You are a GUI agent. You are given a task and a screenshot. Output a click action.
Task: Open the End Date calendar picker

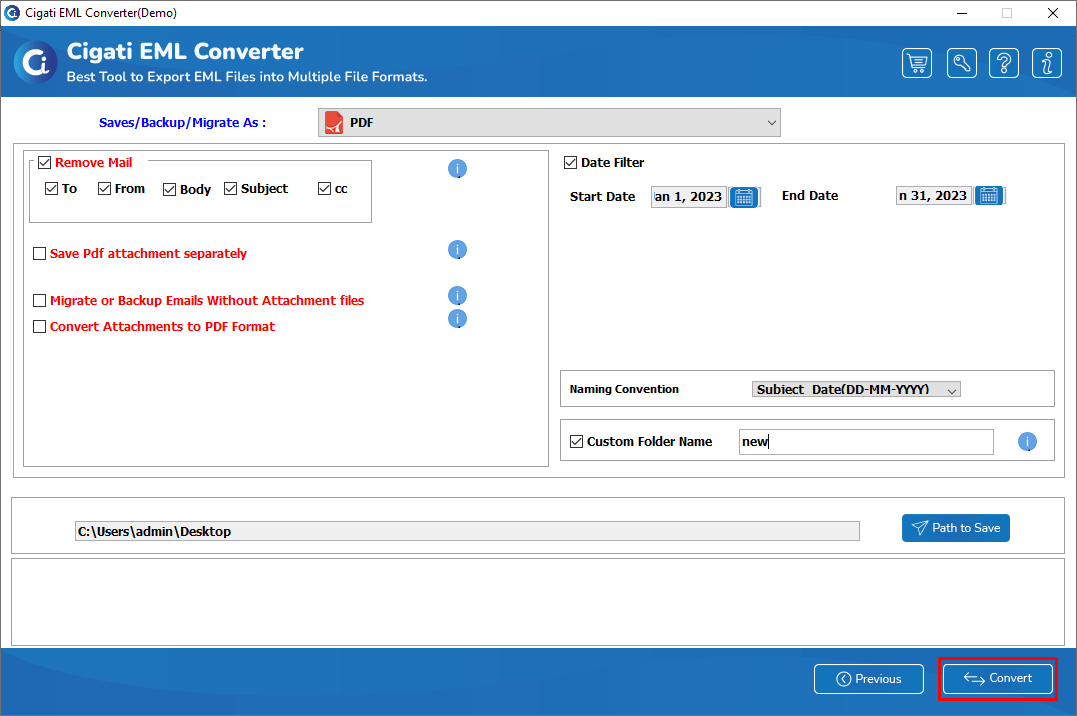(x=989, y=196)
